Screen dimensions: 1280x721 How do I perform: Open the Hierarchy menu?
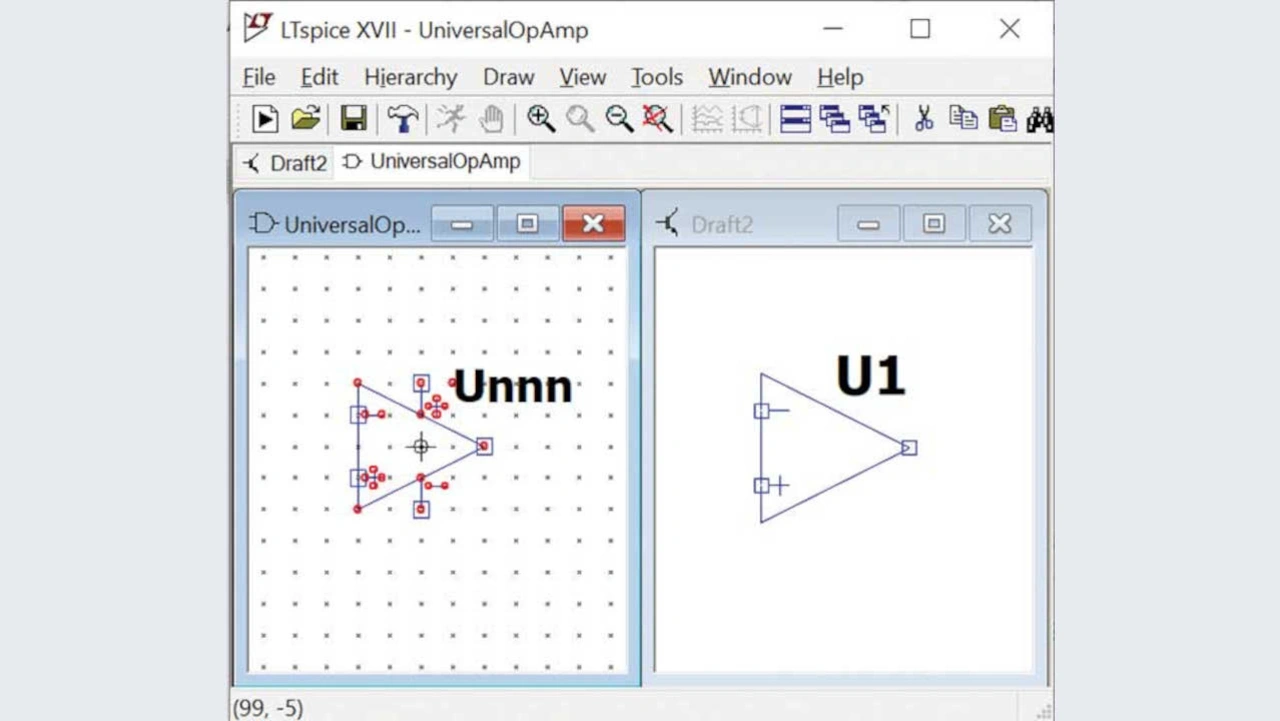[410, 77]
